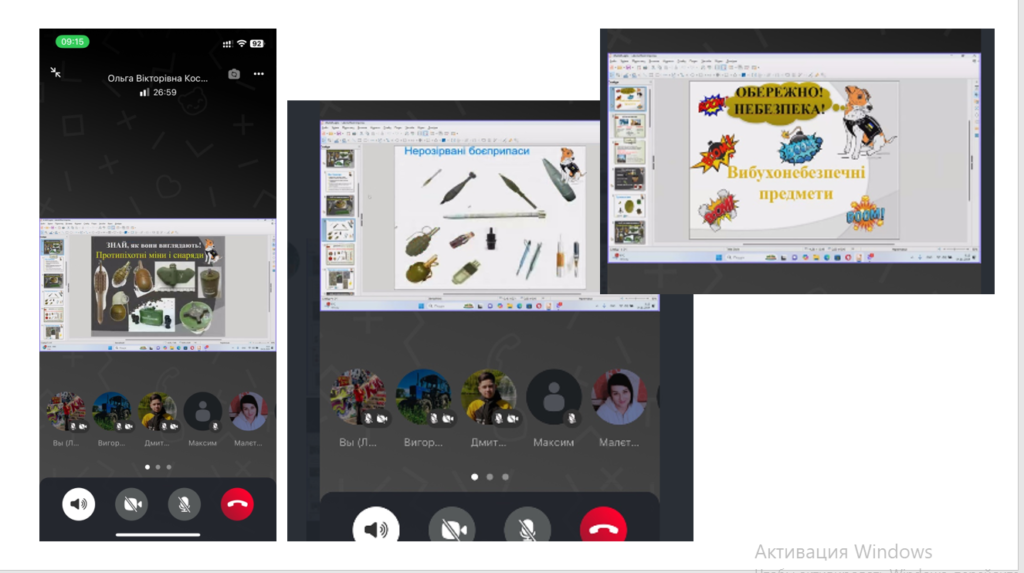The width and height of the screenshot is (1024, 573).
Task: Toggle microphone mute in the left phone call
Action: click(x=184, y=504)
